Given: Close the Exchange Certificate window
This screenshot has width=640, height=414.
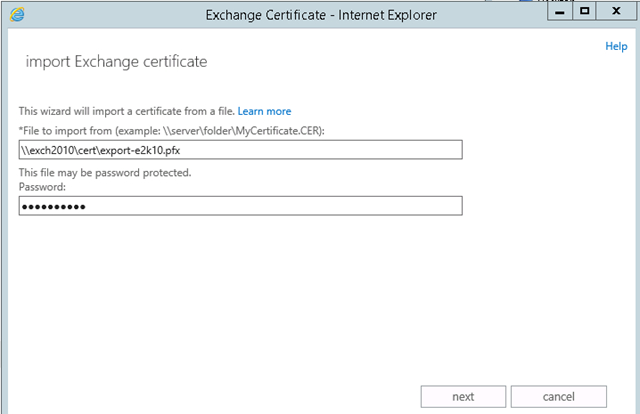Looking at the screenshot, I should click(617, 11).
